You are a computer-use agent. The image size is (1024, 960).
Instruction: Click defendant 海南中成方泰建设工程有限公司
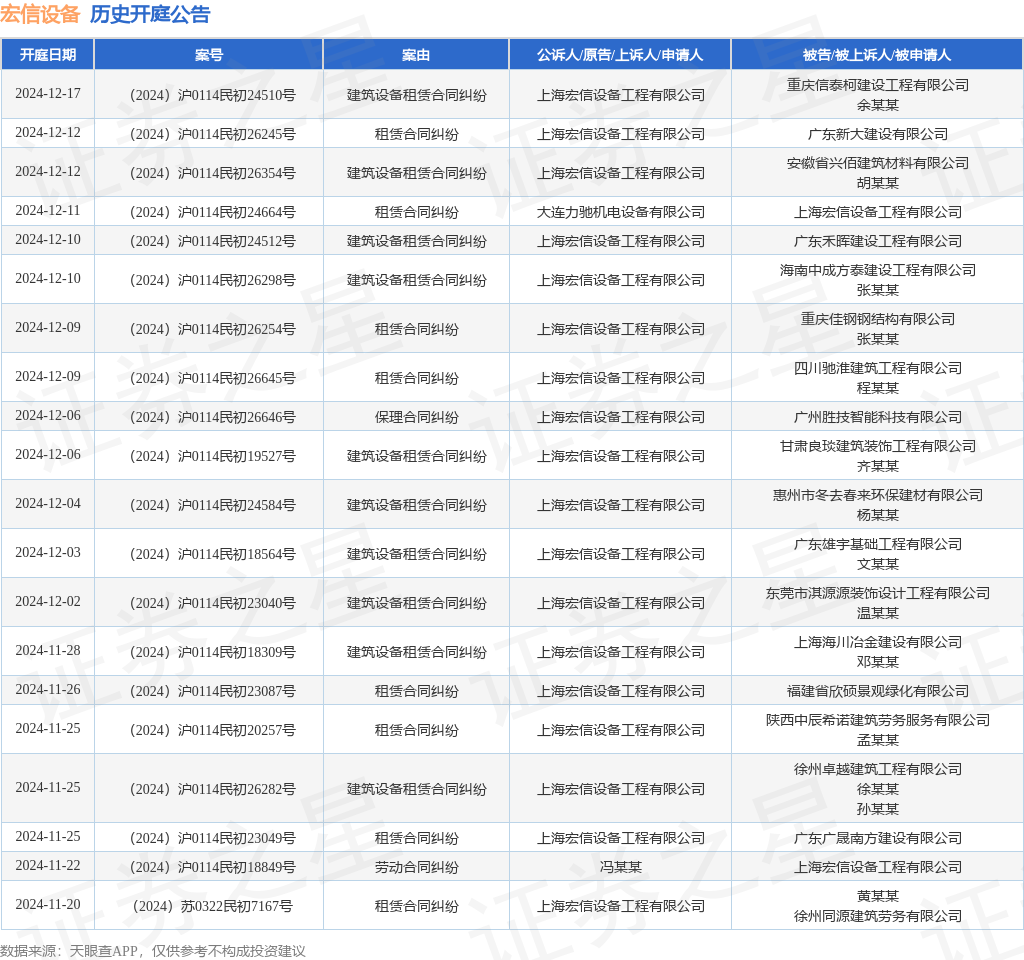coord(878,270)
